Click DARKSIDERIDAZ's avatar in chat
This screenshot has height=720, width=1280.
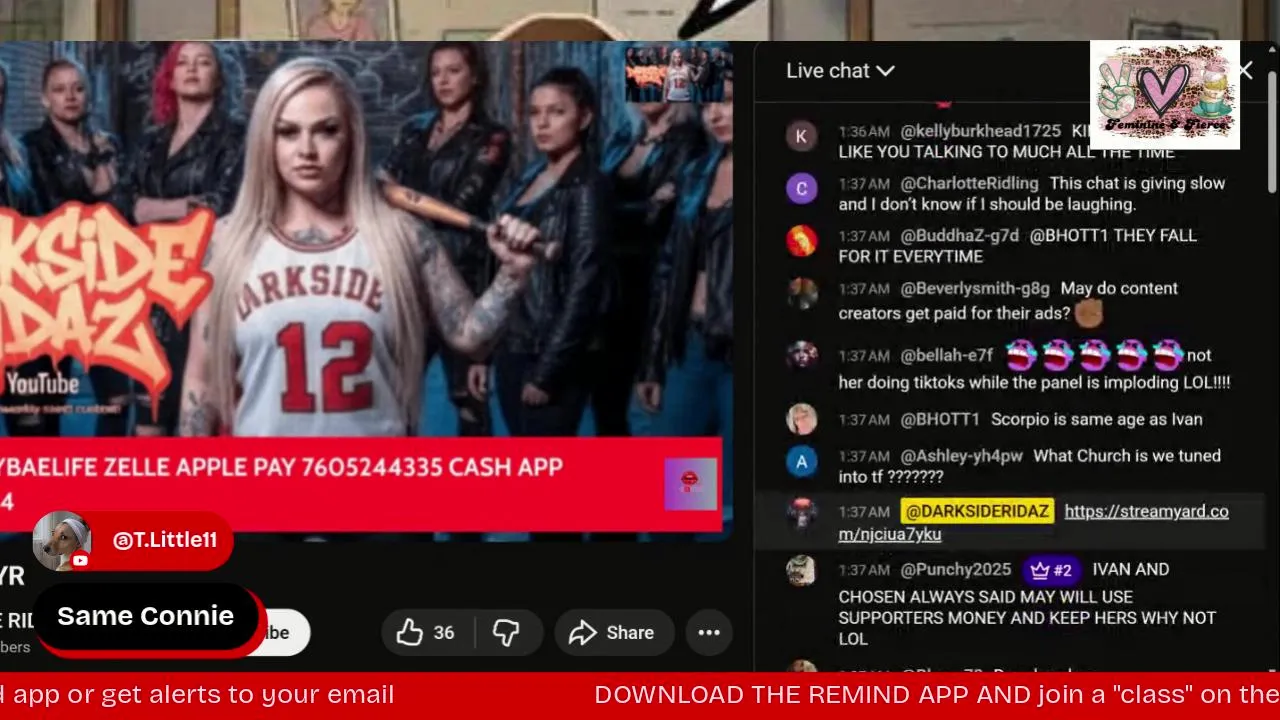click(801, 513)
